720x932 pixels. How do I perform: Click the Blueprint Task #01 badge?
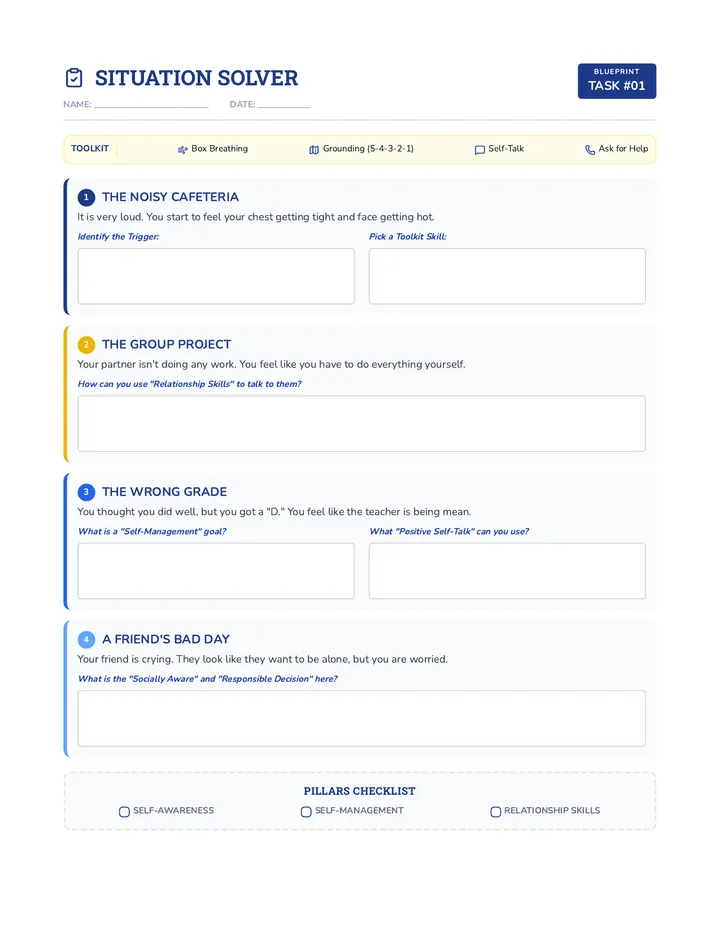click(x=617, y=81)
